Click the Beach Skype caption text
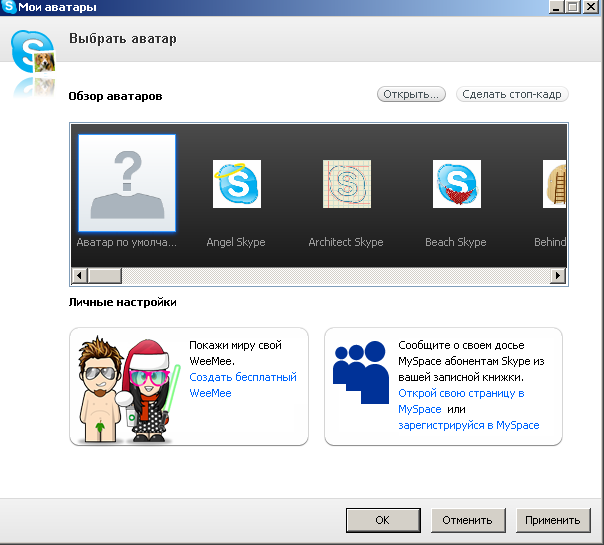The image size is (604, 545). tap(456, 242)
